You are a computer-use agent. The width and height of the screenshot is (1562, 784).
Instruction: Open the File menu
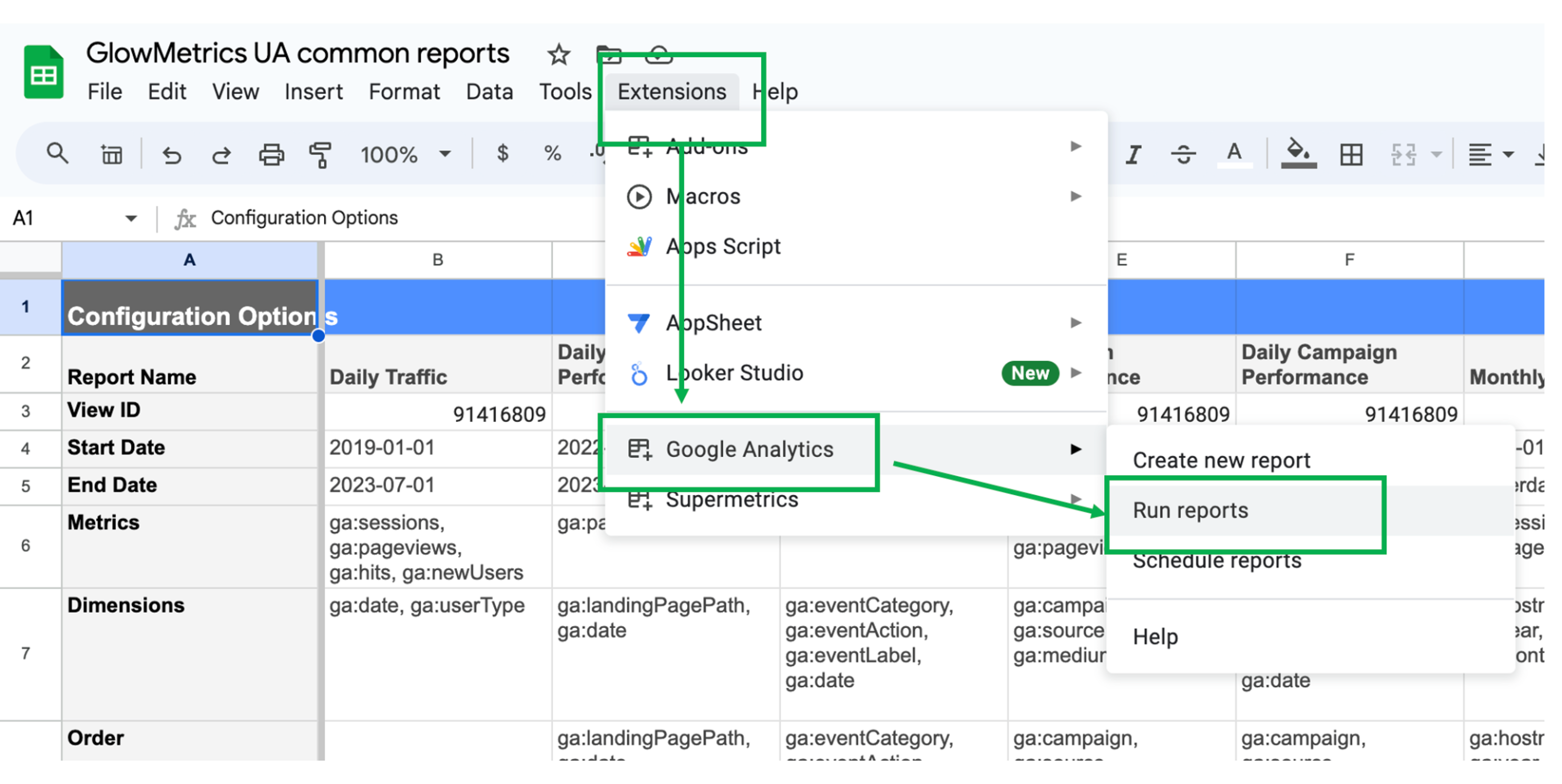(x=104, y=92)
